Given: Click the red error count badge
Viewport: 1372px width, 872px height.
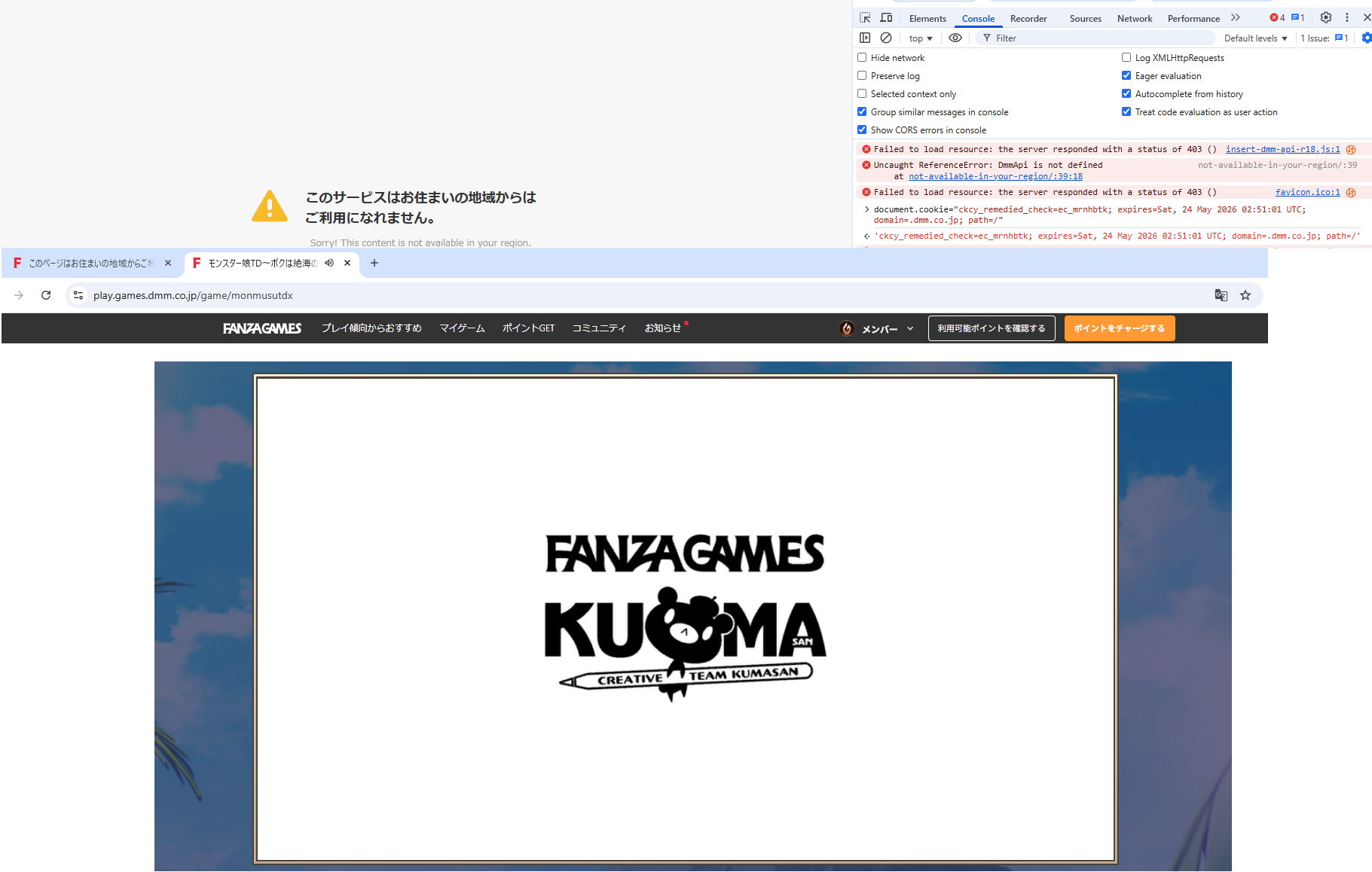Looking at the screenshot, I should click(1277, 17).
